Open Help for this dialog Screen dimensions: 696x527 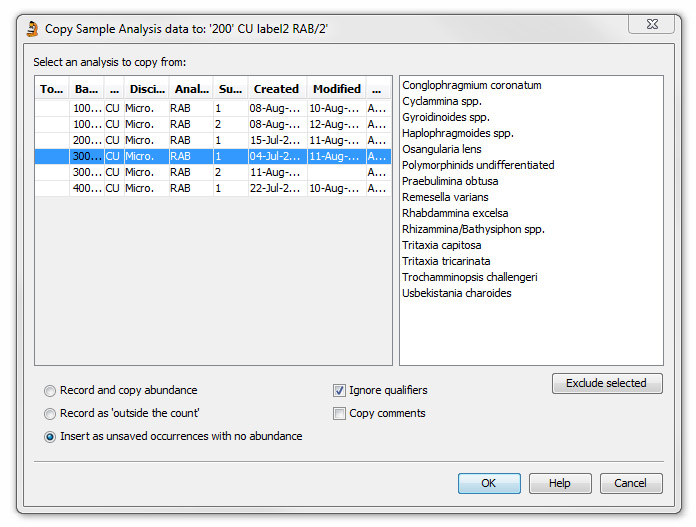(560, 483)
